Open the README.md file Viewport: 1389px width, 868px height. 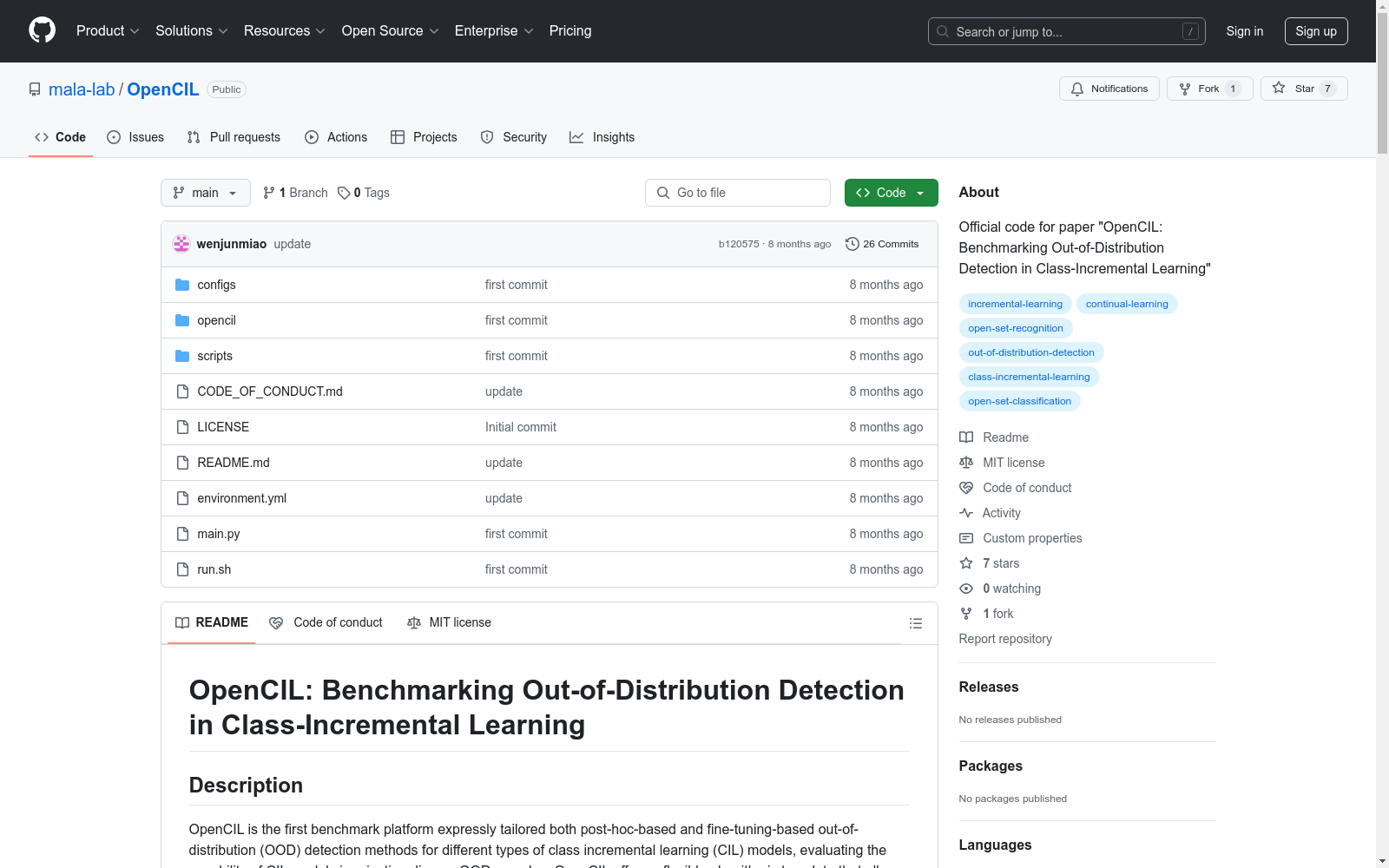click(234, 463)
